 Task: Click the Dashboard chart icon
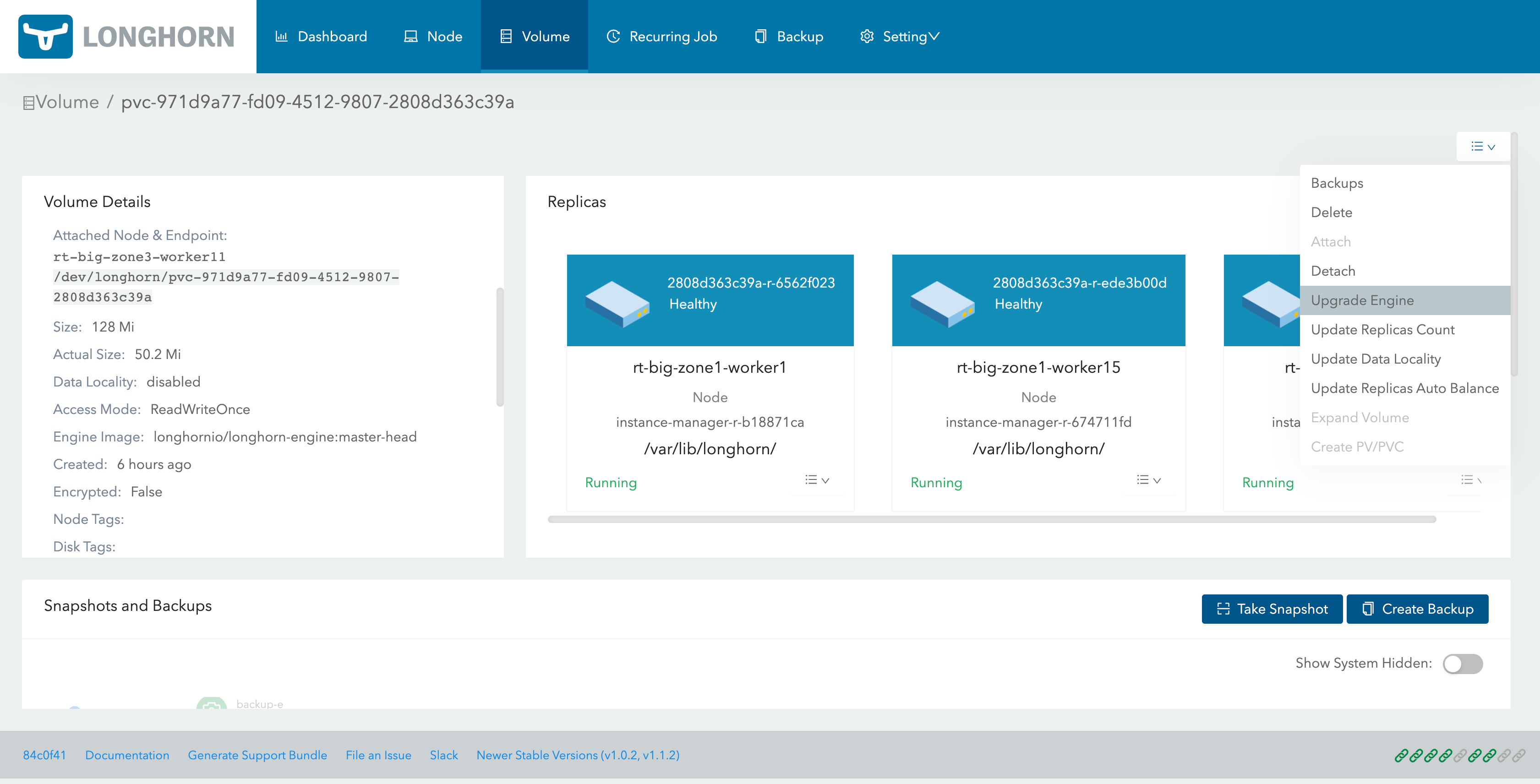coord(281,37)
